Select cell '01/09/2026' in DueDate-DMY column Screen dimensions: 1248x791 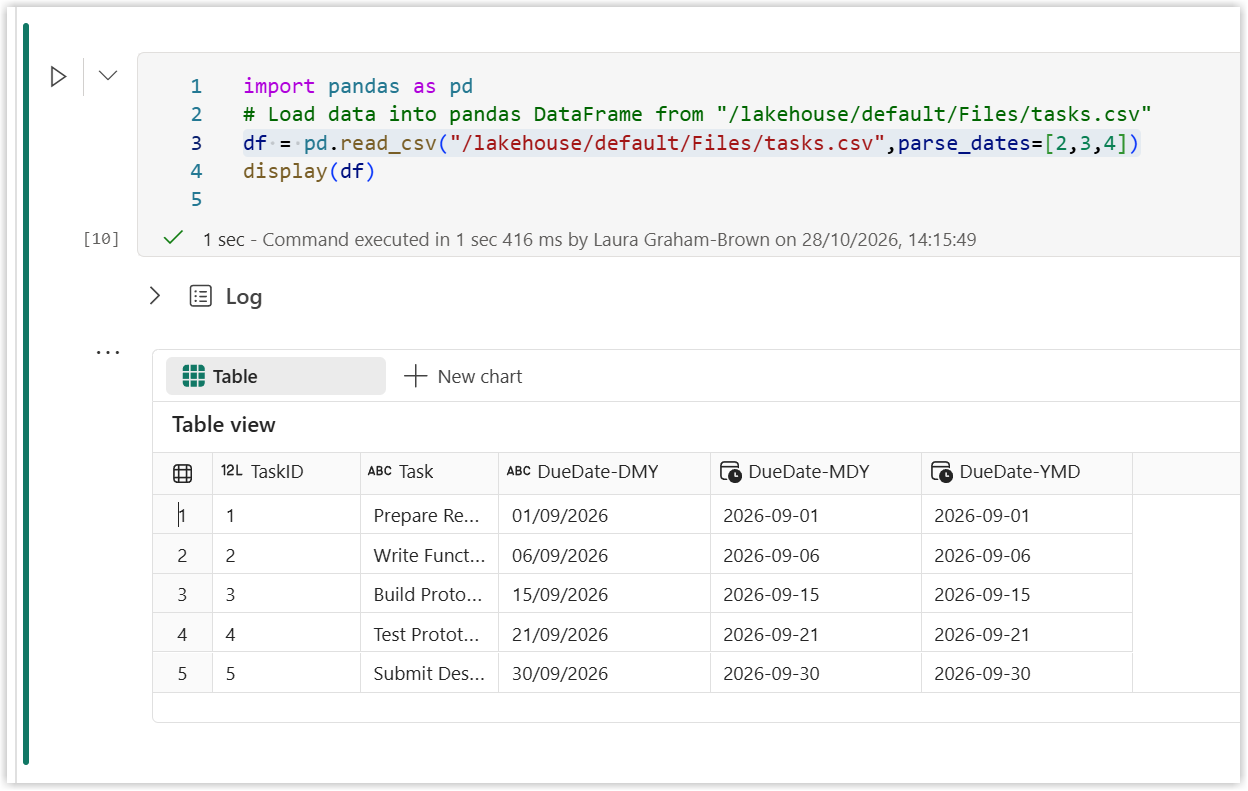[x=605, y=516]
